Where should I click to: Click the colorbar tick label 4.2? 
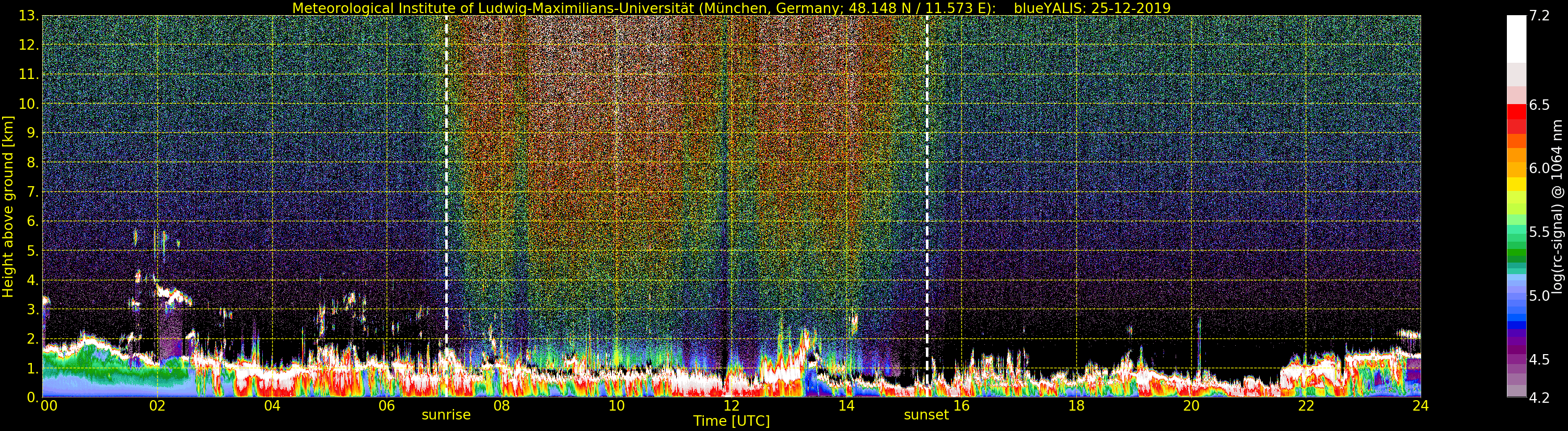coord(1539,398)
